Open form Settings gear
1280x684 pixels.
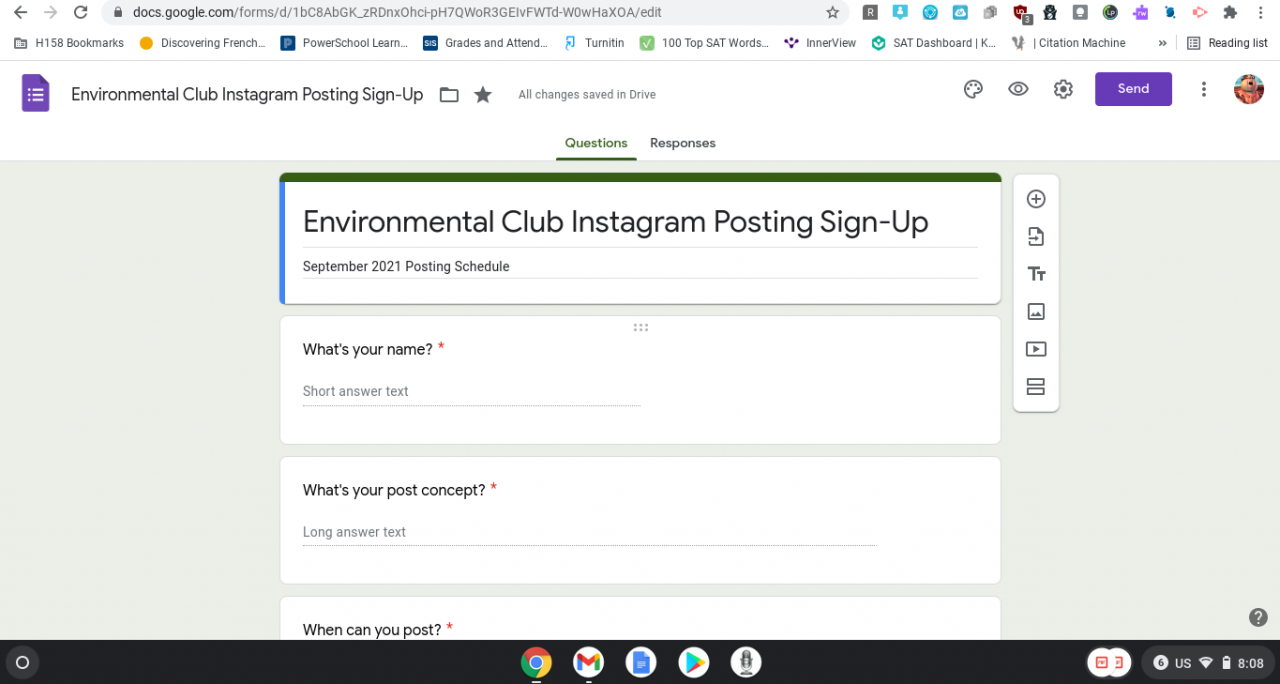tap(1063, 89)
